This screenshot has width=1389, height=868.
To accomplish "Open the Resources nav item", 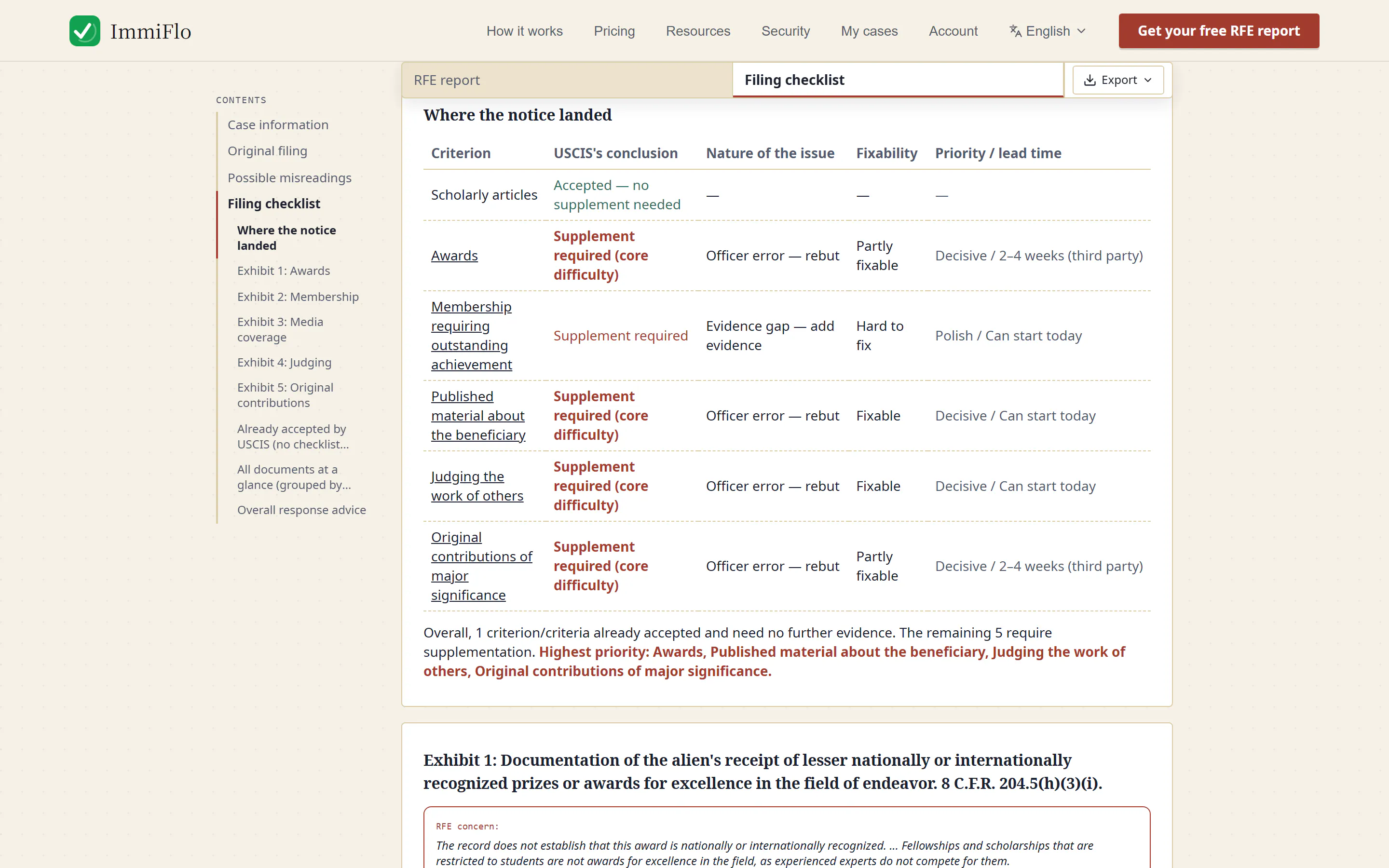I will 698,31.
